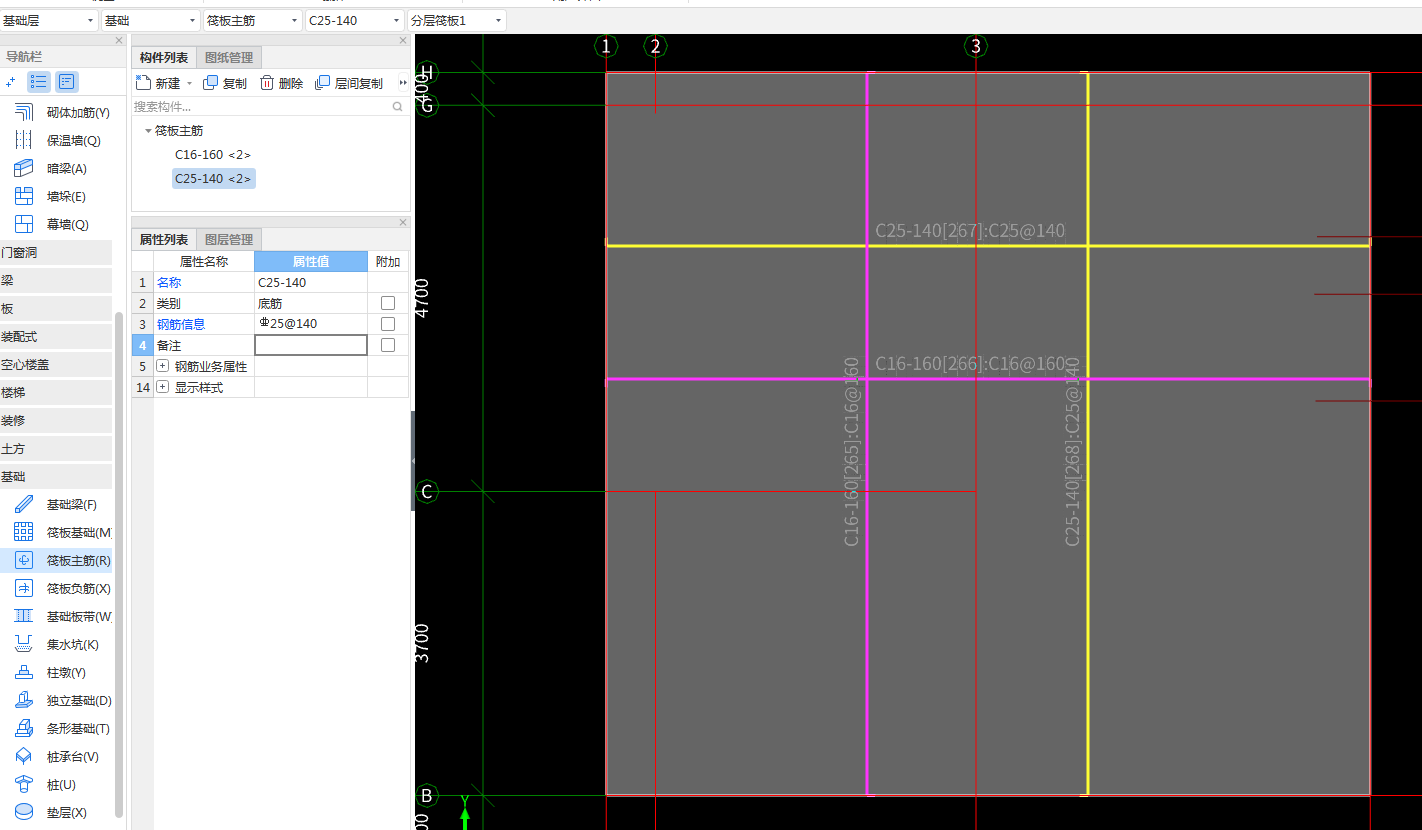The width and height of the screenshot is (1422, 830).
Task: Click 复制 copy button in component list
Action: coord(225,83)
